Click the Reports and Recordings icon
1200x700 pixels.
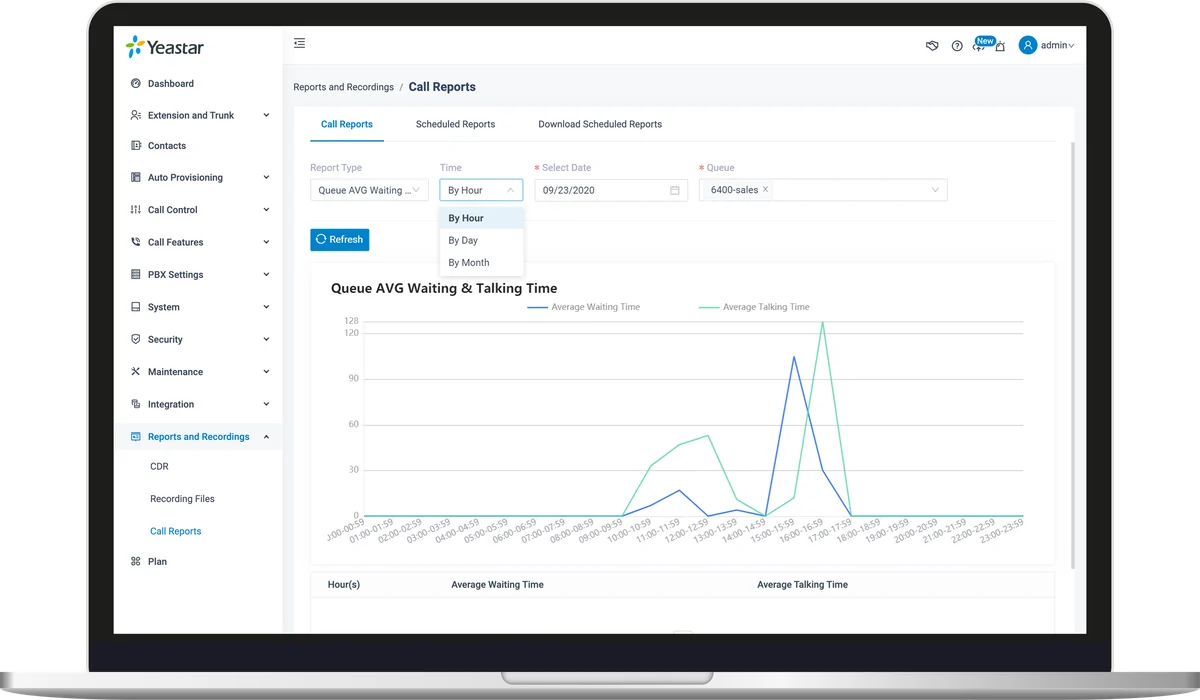point(136,436)
